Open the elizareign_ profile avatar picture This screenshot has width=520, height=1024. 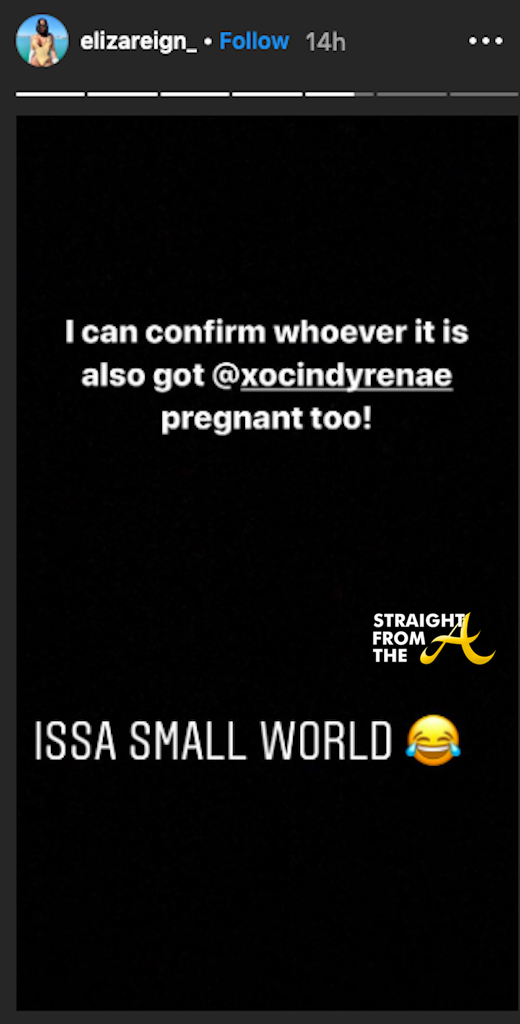[x=42, y=40]
